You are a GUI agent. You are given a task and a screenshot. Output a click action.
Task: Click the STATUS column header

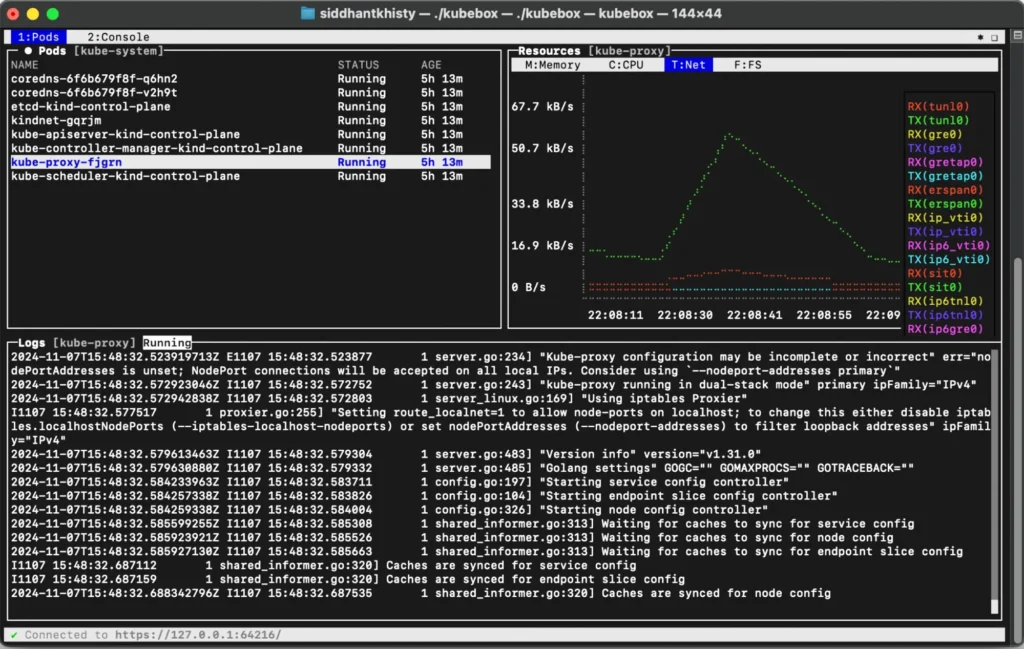[x=358, y=65]
